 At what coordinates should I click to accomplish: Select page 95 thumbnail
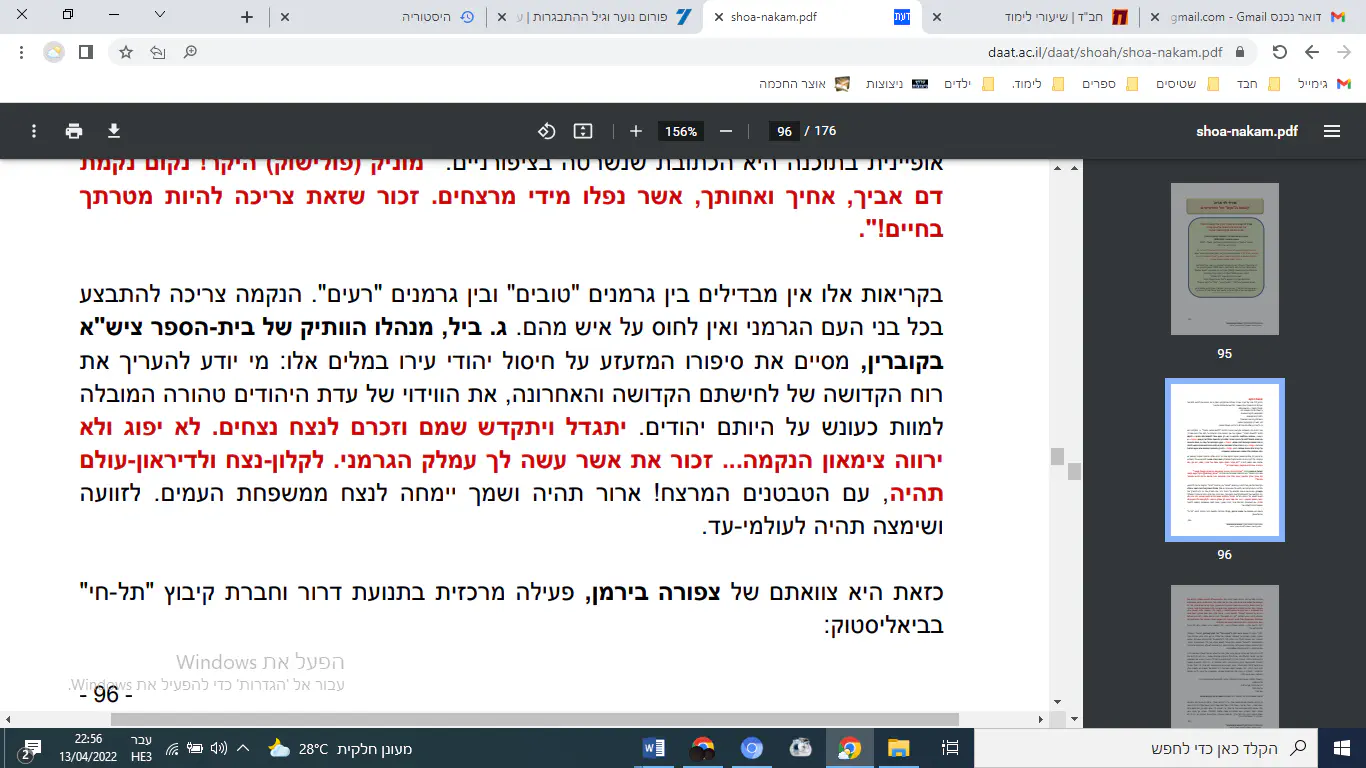coord(1224,262)
